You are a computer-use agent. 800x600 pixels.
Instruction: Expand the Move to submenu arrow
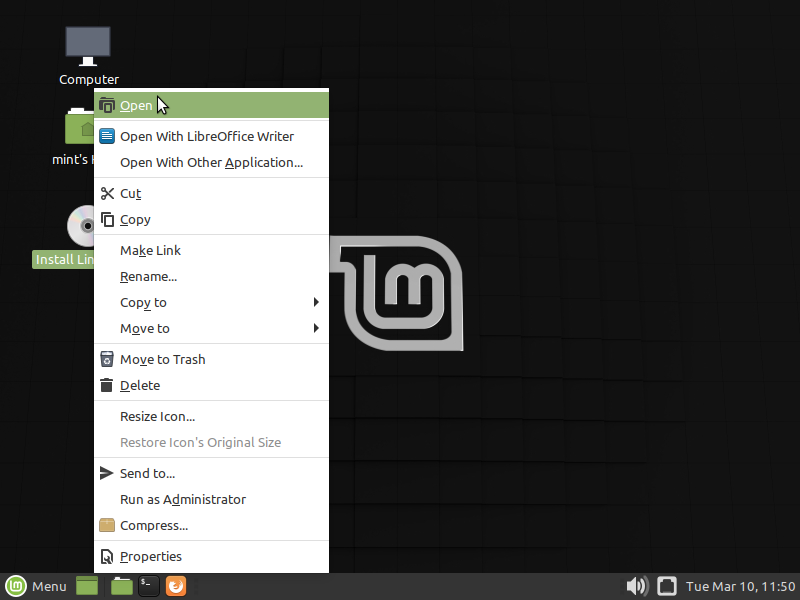(316, 328)
